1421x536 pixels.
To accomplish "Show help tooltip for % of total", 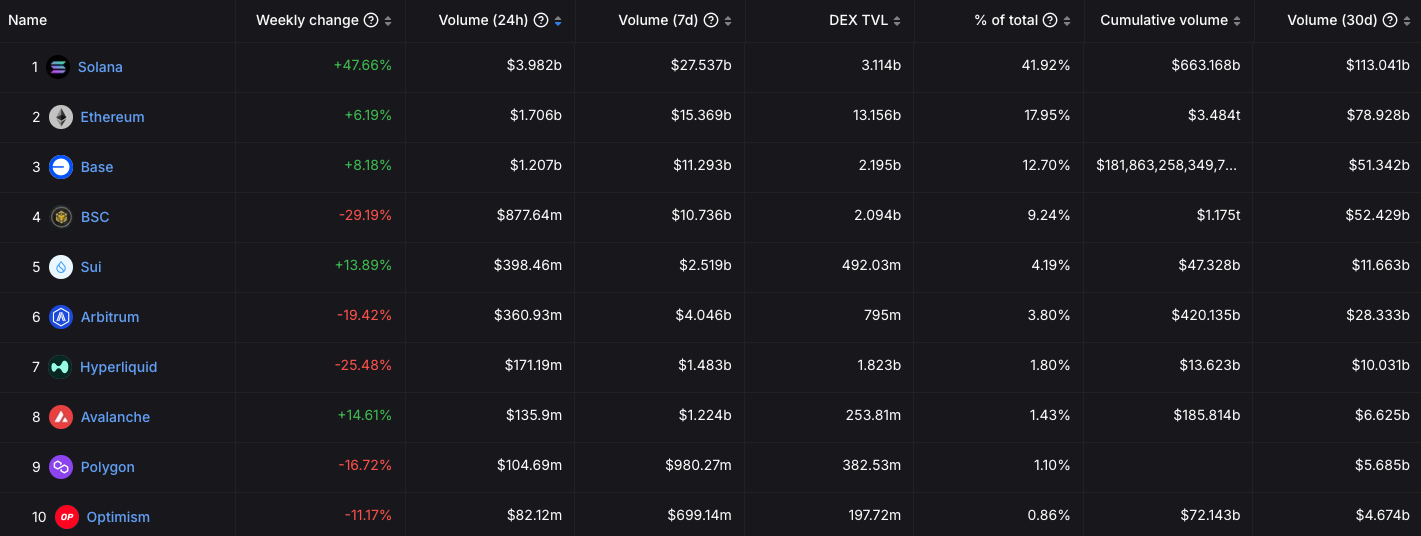I will (x=1050, y=21).
